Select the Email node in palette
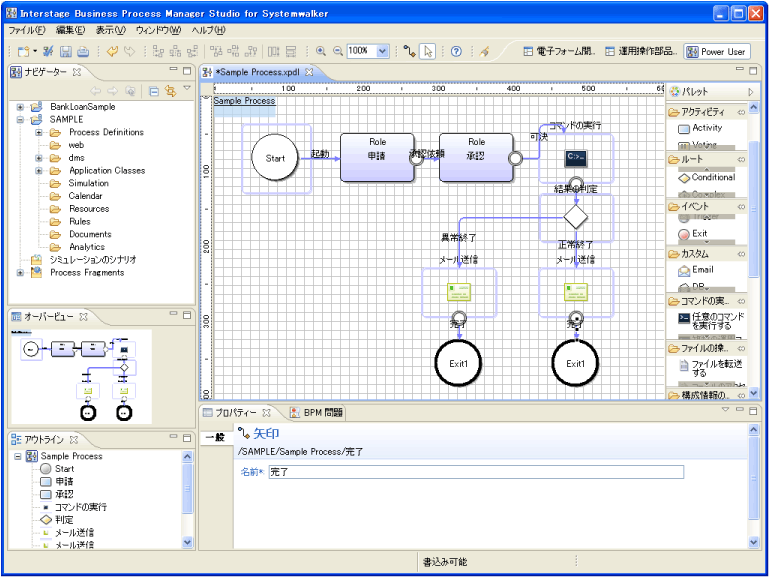Screen dimensions: 769x577 coord(696,270)
